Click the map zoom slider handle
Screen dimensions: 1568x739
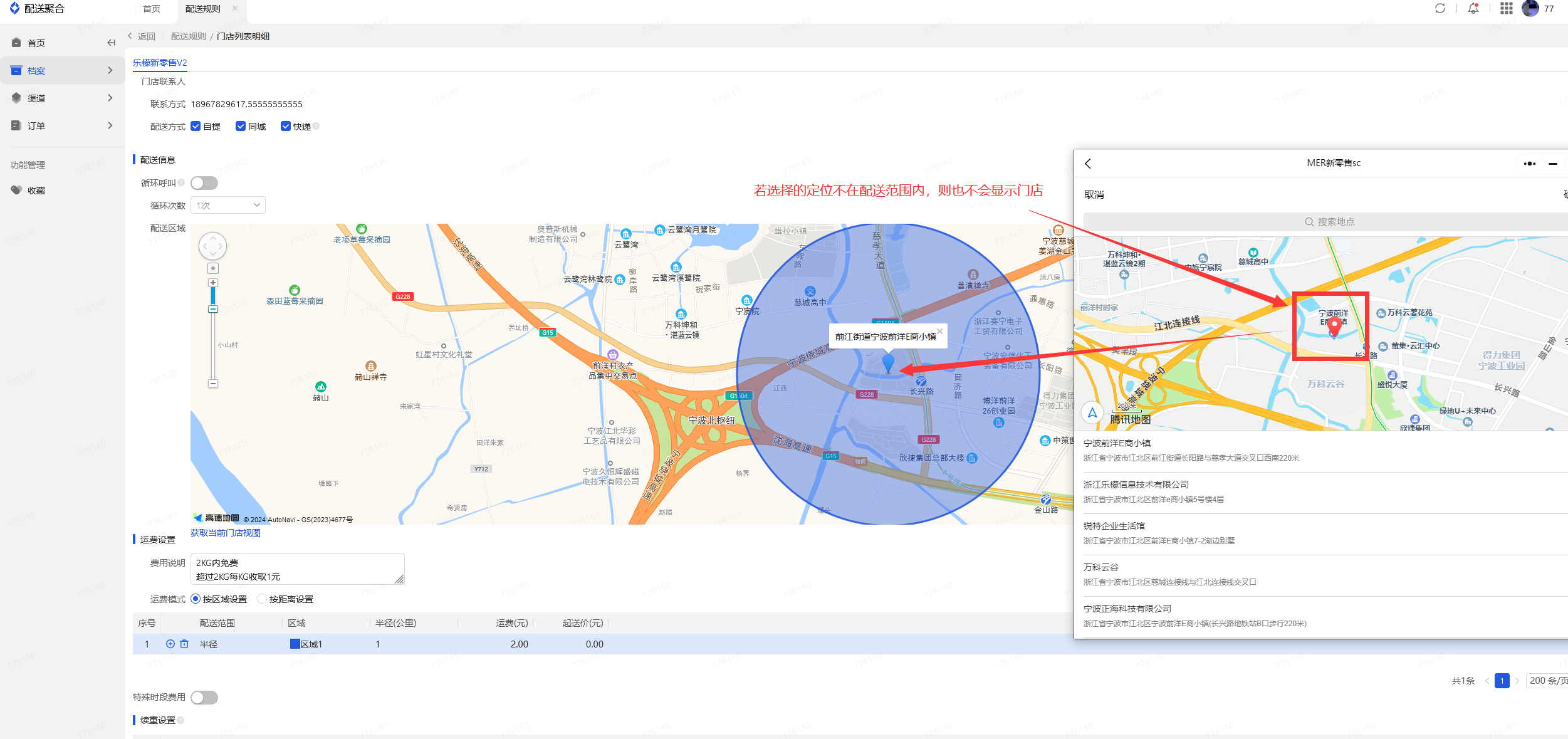click(x=213, y=309)
